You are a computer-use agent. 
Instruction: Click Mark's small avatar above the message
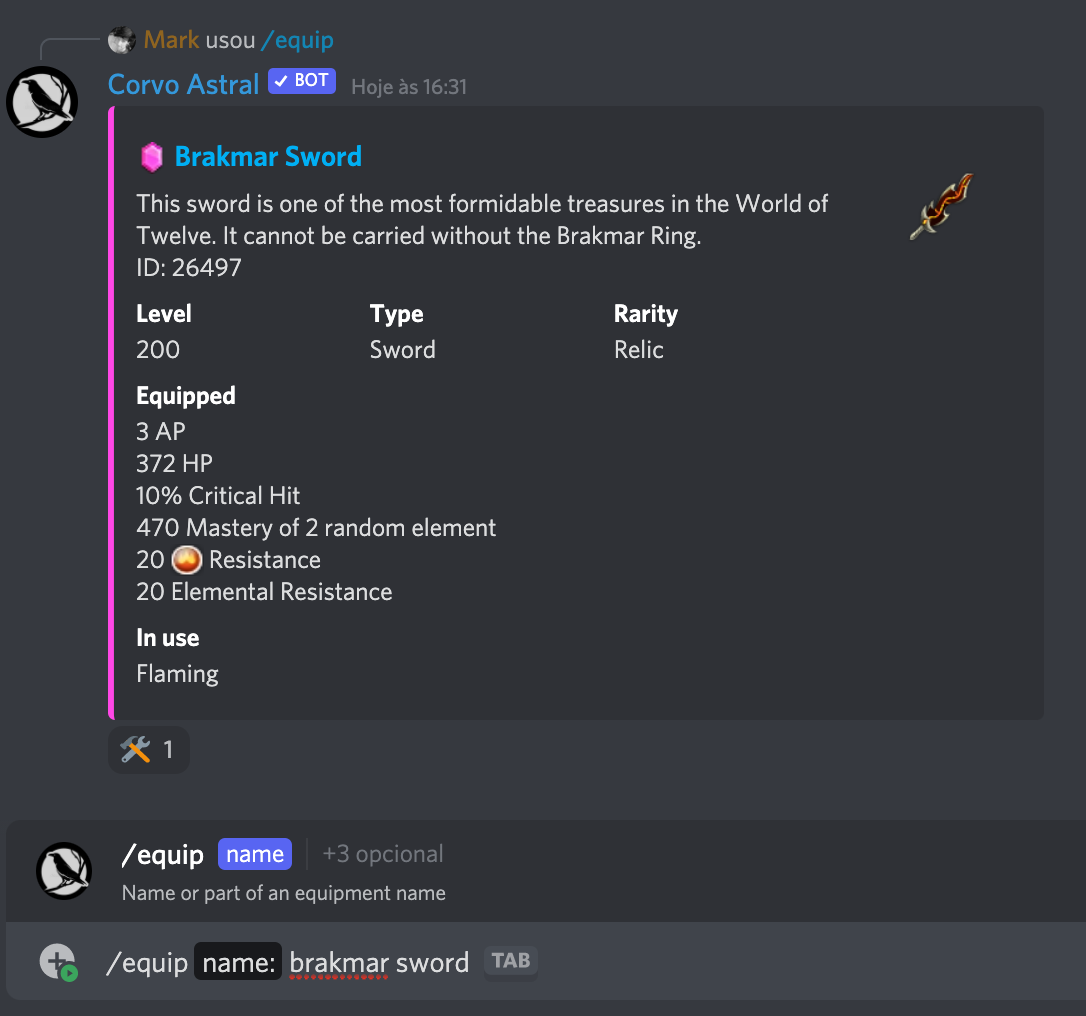point(122,41)
